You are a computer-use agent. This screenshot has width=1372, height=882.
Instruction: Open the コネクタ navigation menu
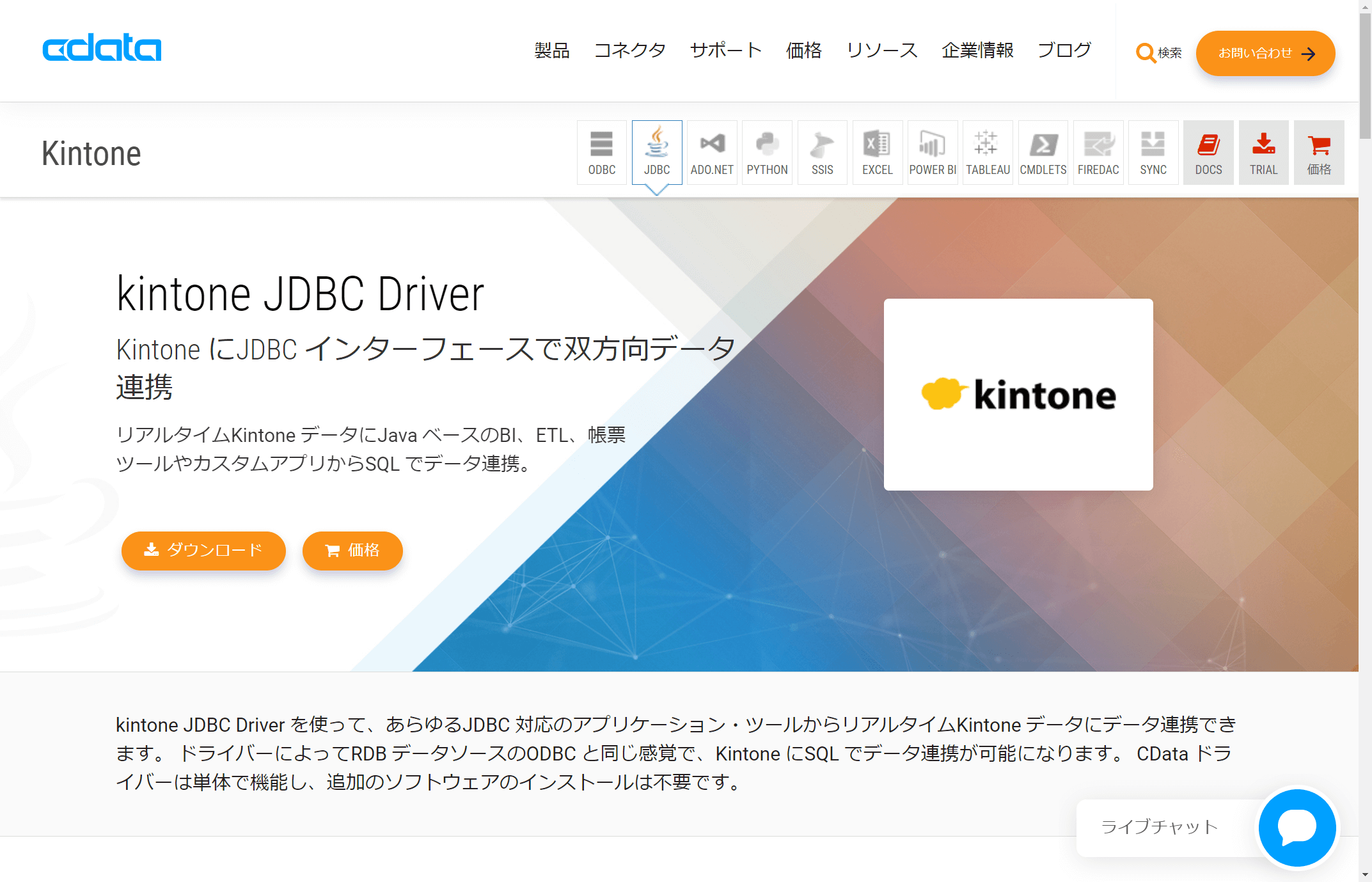(x=629, y=51)
